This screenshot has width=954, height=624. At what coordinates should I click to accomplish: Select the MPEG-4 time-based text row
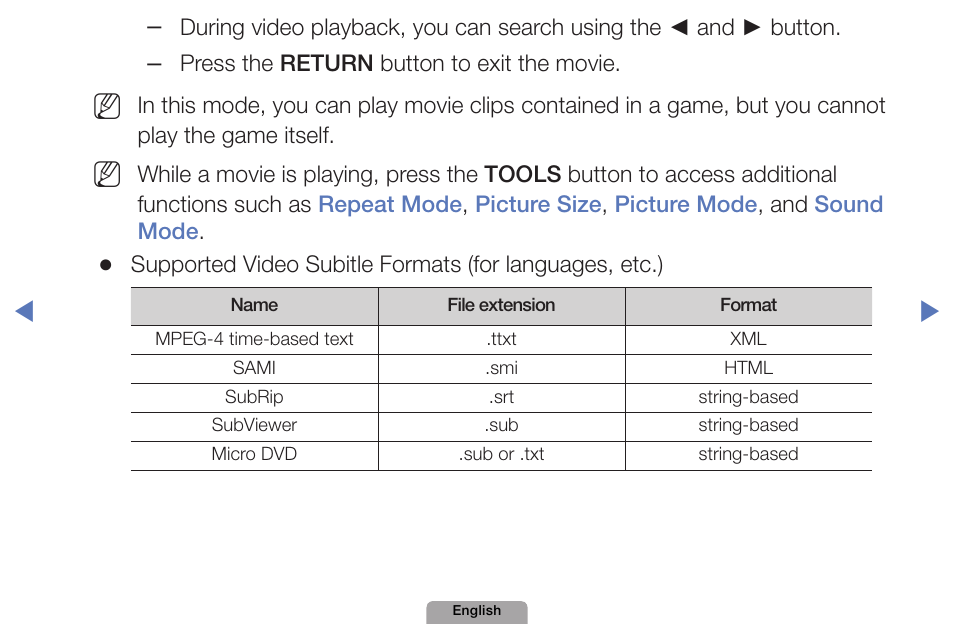501,340
